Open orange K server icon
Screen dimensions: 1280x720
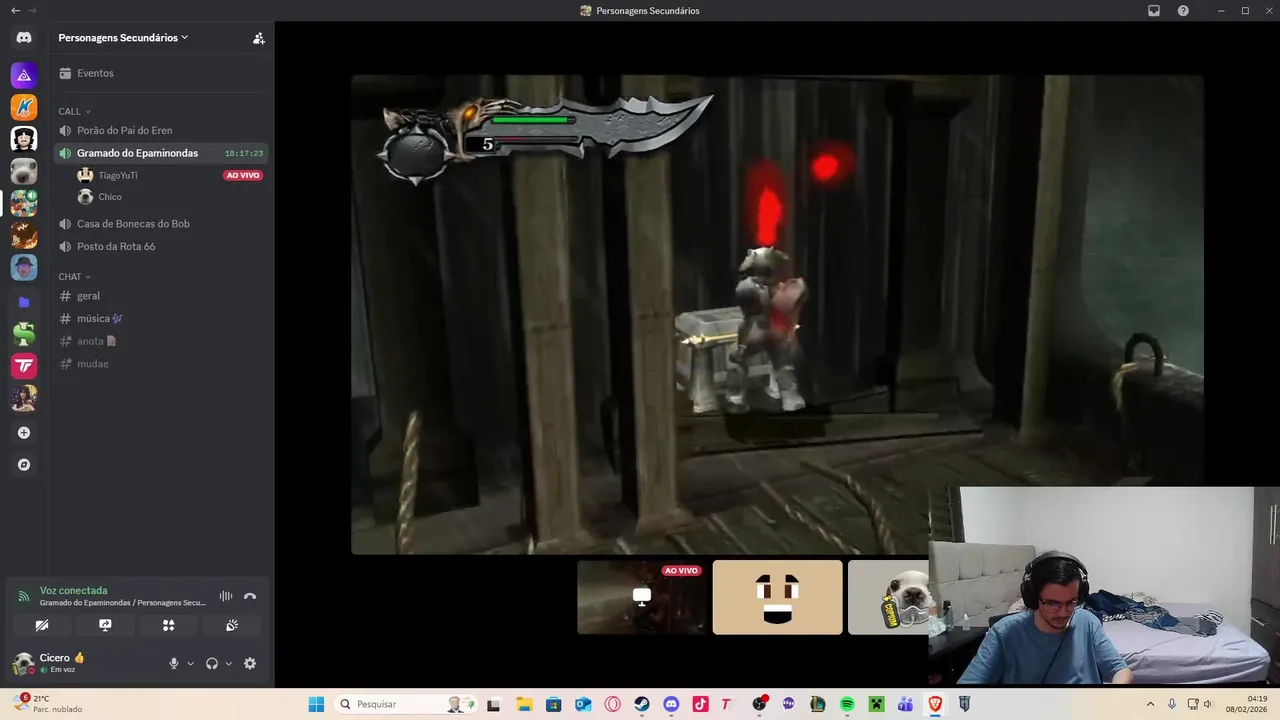[x=24, y=107]
